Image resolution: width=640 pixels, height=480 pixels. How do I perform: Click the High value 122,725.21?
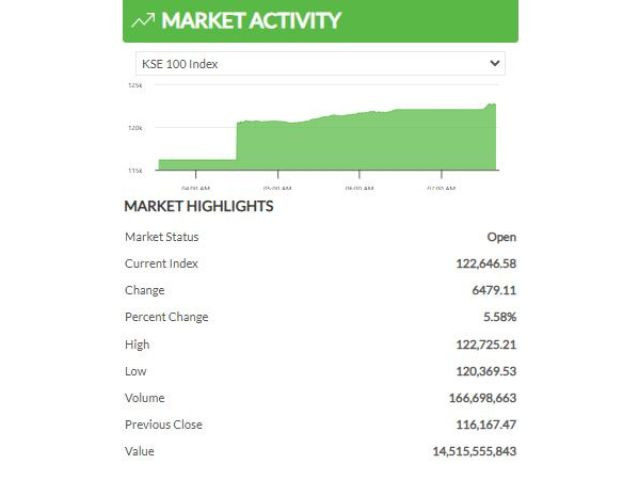pos(486,345)
